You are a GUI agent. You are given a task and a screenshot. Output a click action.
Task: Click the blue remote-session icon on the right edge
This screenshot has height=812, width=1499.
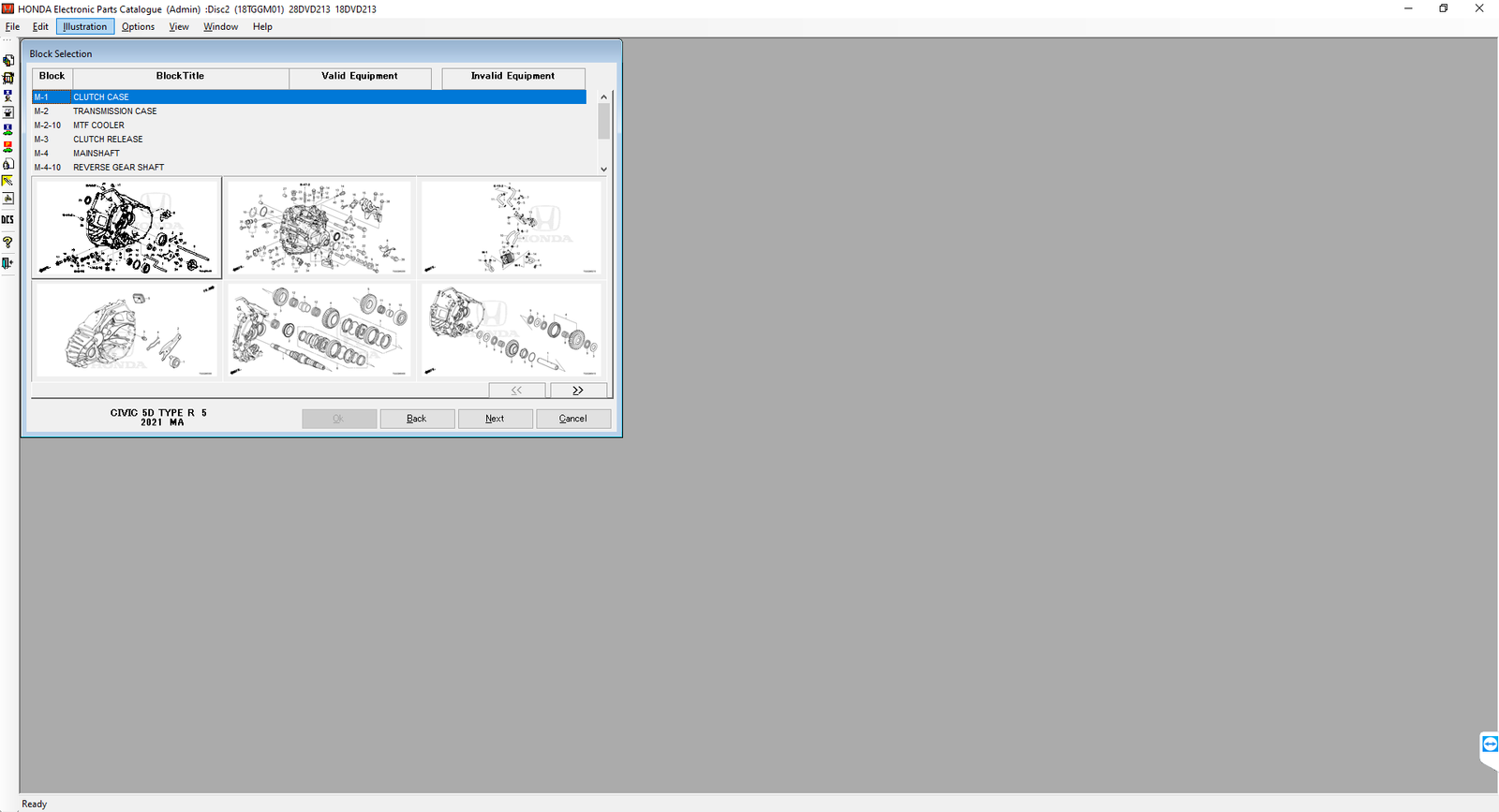(x=1490, y=745)
